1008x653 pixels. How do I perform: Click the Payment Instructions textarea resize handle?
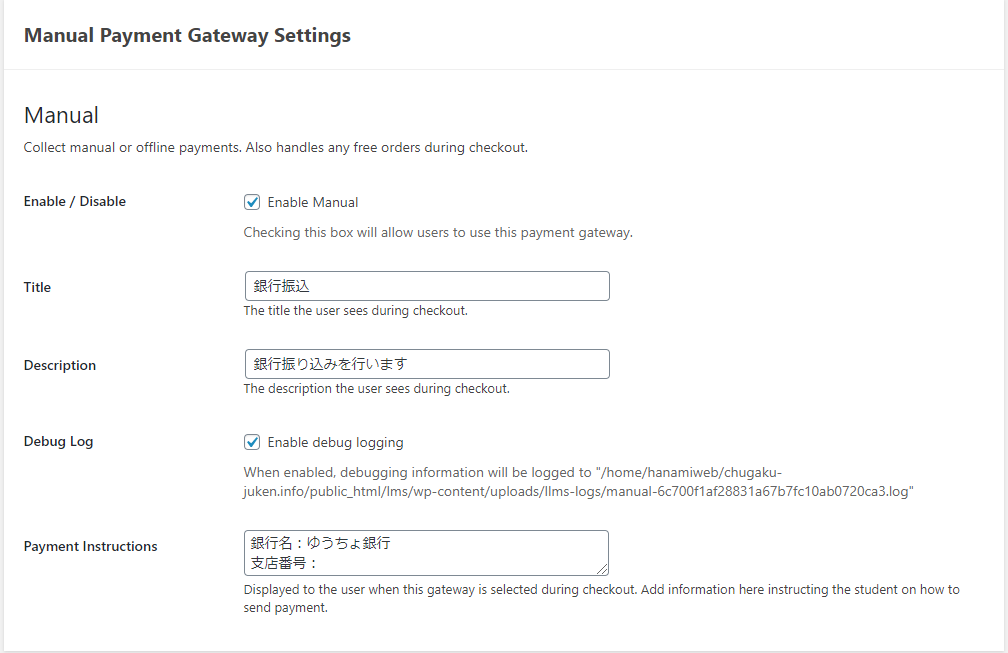coord(602,569)
